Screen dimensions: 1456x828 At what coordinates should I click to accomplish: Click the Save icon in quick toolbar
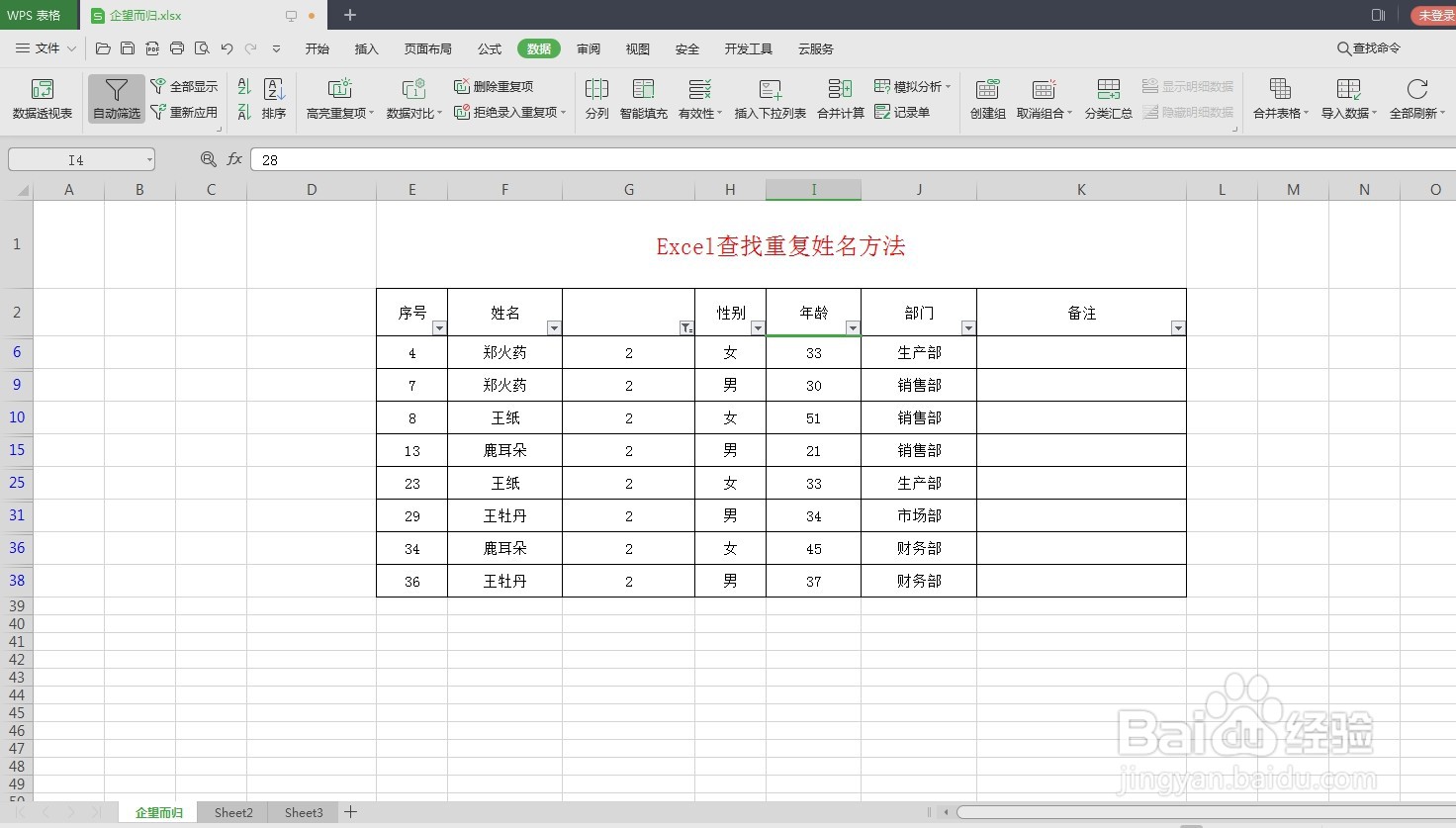pos(128,48)
